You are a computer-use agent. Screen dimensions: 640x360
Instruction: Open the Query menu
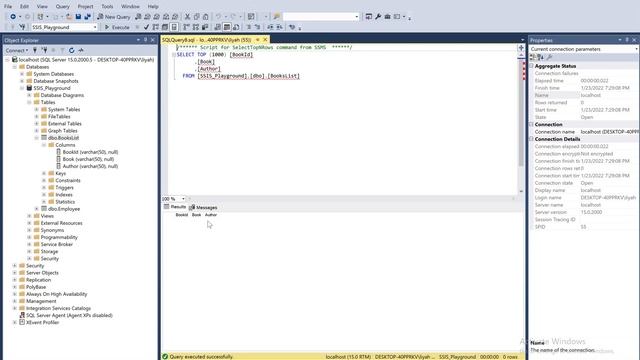point(62,7)
